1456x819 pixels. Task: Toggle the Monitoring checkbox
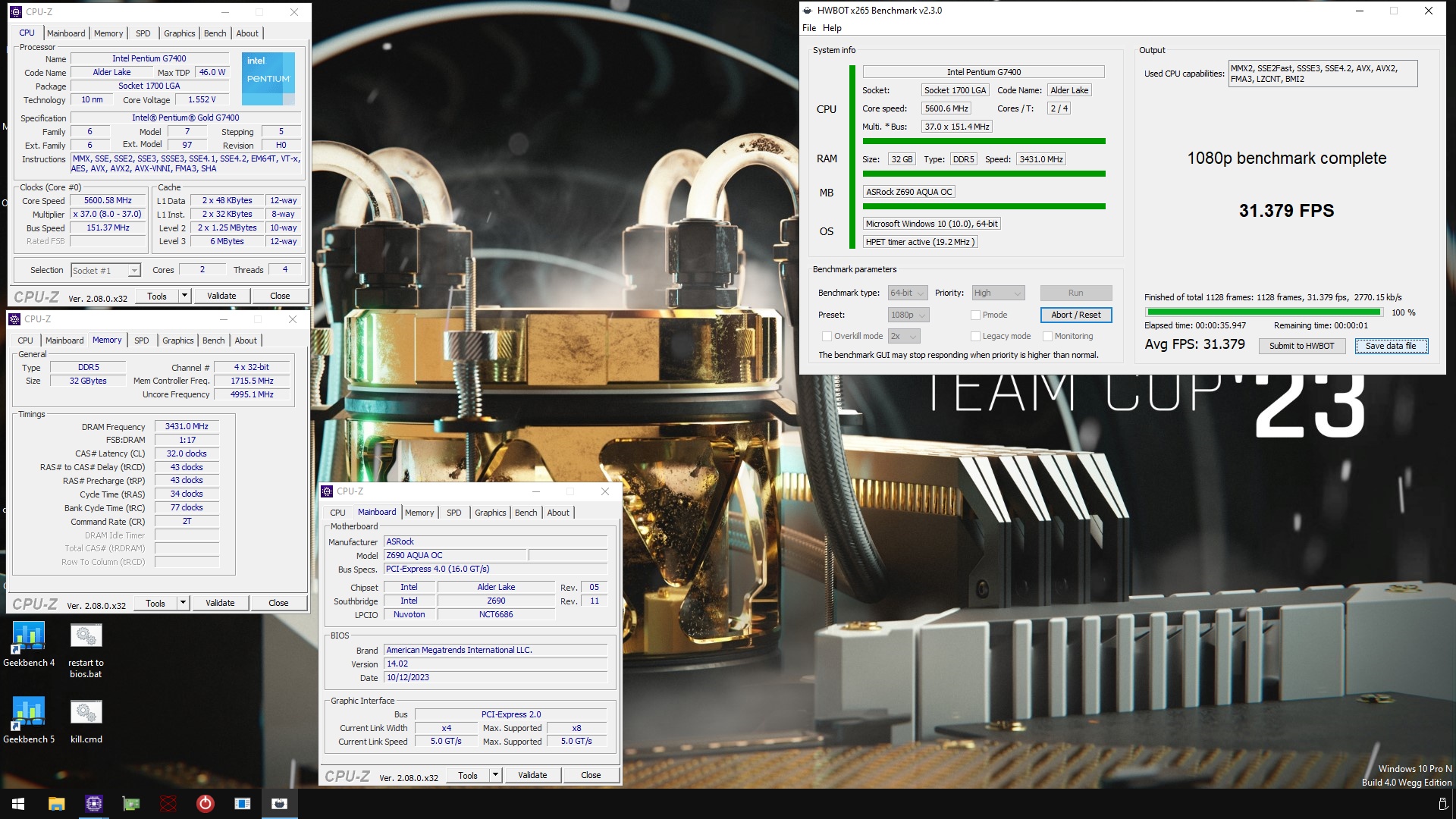(x=1047, y=336)
